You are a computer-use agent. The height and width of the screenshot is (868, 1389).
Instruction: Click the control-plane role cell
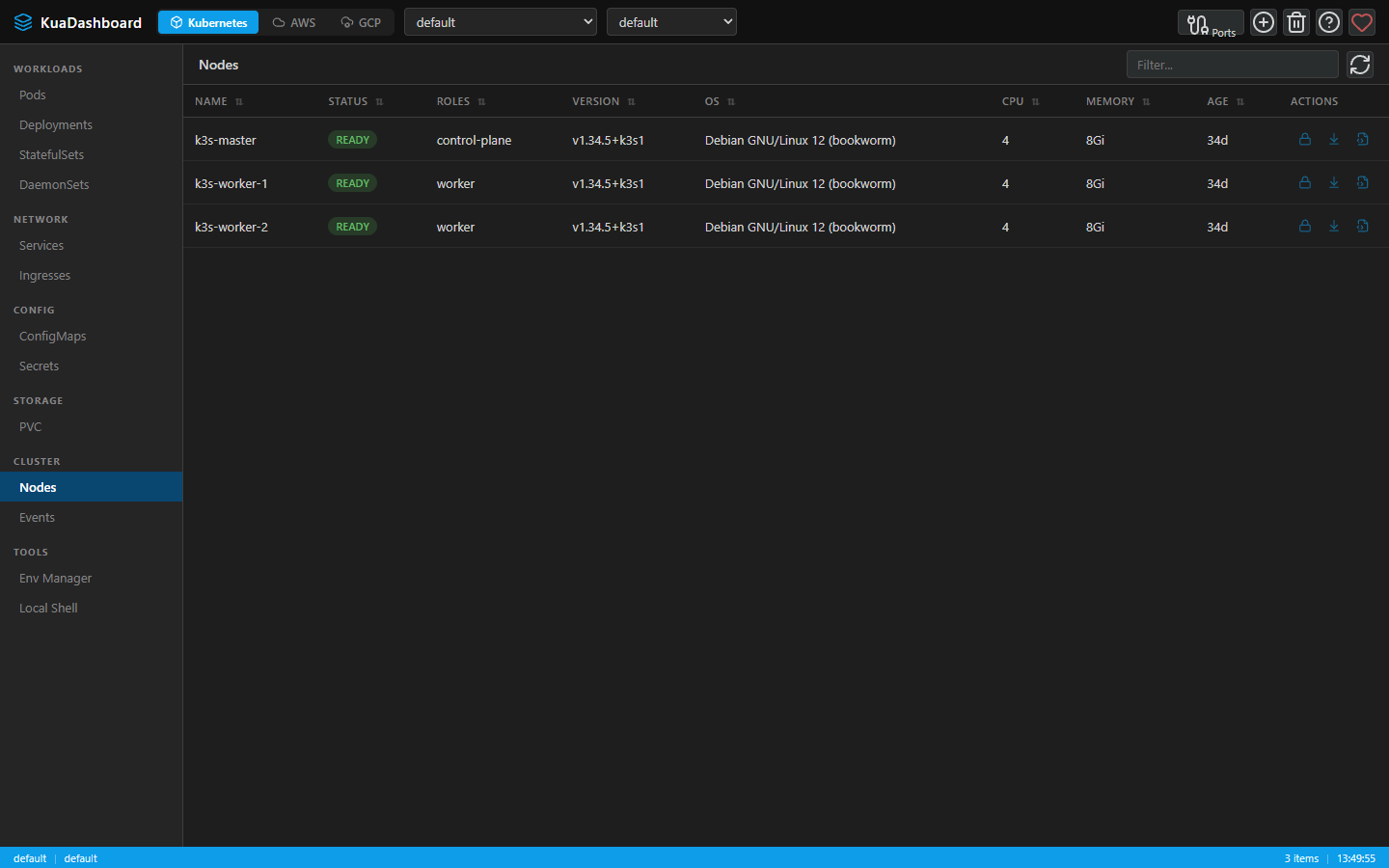click(474, 140)
